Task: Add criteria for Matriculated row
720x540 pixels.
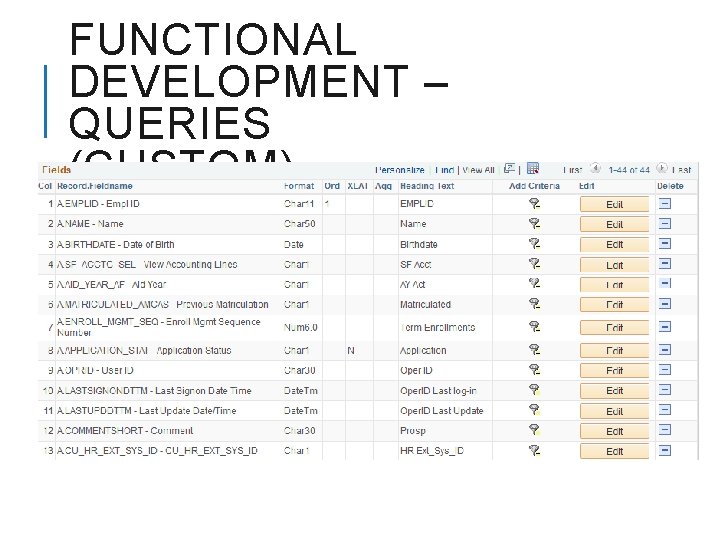Action: [x=534, y=304]
